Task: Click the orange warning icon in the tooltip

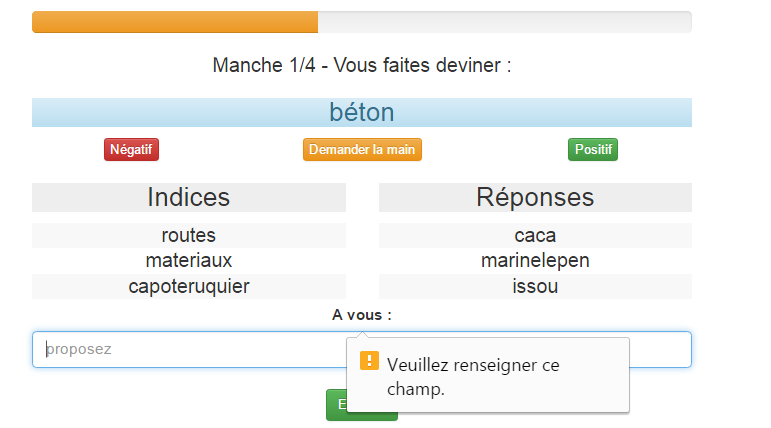Action: [x=370, y=361]
